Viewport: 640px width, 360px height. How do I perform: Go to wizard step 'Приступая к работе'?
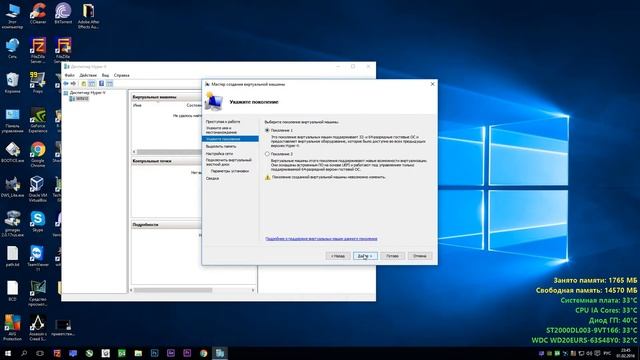[x=223, y=122]
